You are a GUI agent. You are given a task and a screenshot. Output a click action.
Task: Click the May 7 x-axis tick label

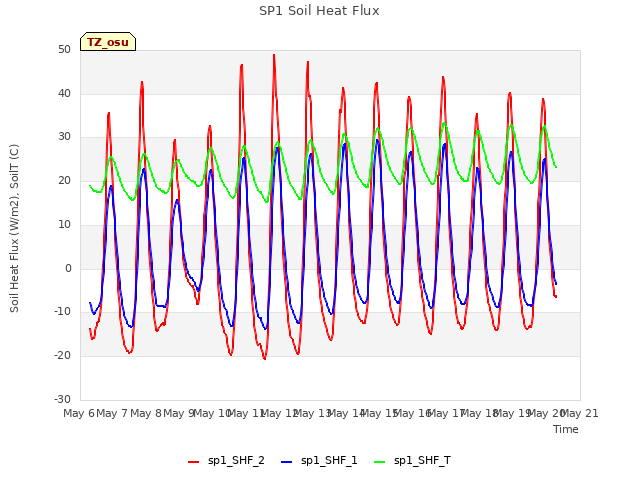[x=112, y=413]
